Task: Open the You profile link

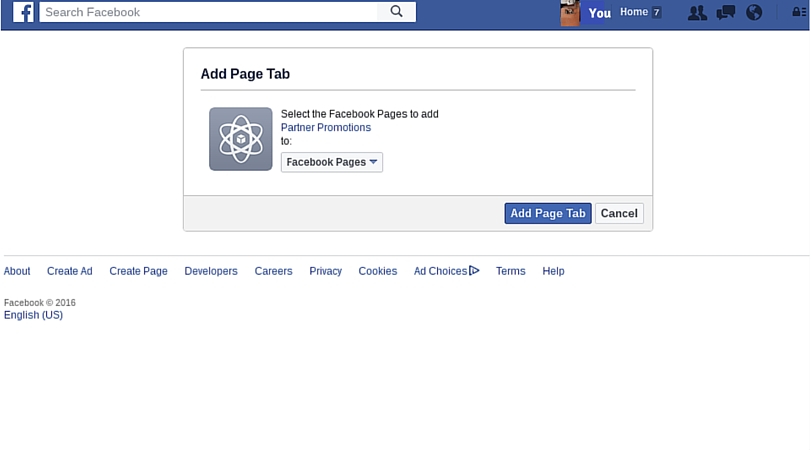Action: tap(599, 13)
